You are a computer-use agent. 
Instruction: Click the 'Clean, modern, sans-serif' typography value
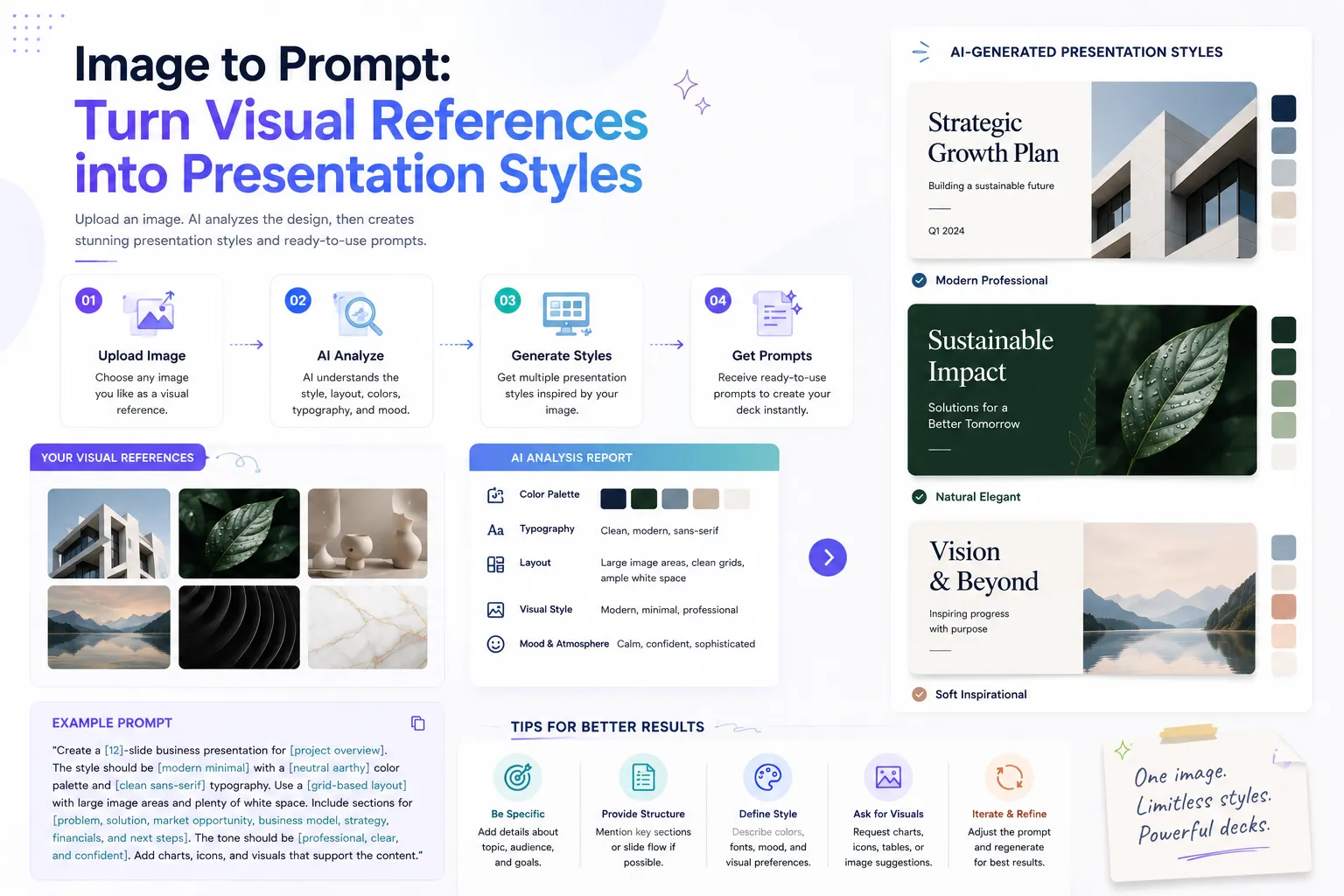tap(660, 531)
